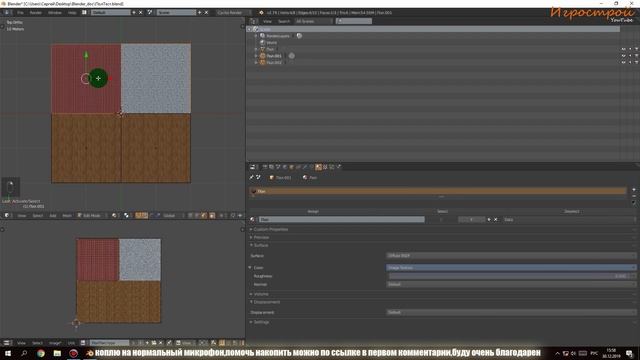
Task: Unlink material with X icon
Action: coord(496,220)
